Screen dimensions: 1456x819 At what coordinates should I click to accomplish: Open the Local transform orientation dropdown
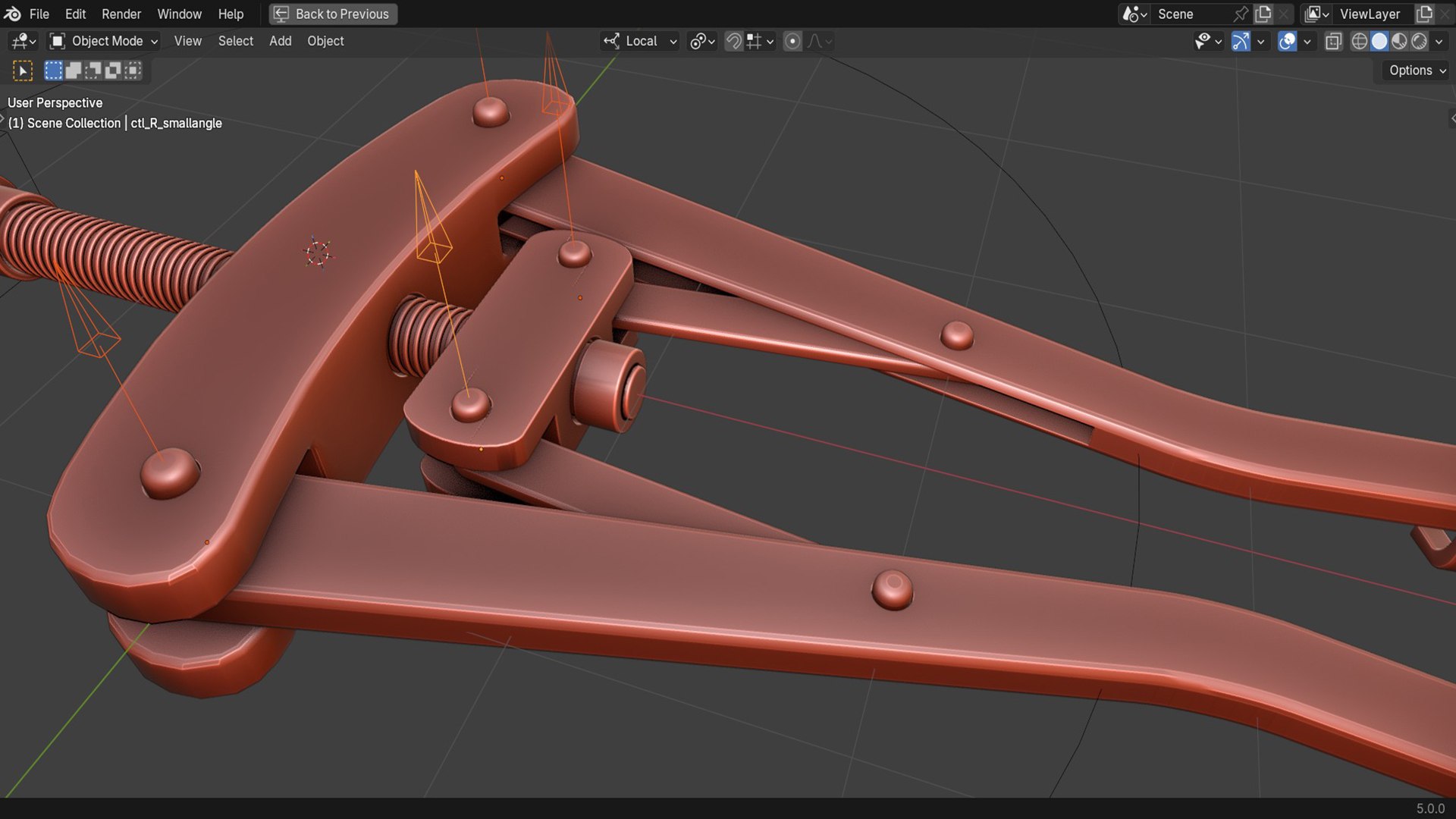[x=641, y=41]
